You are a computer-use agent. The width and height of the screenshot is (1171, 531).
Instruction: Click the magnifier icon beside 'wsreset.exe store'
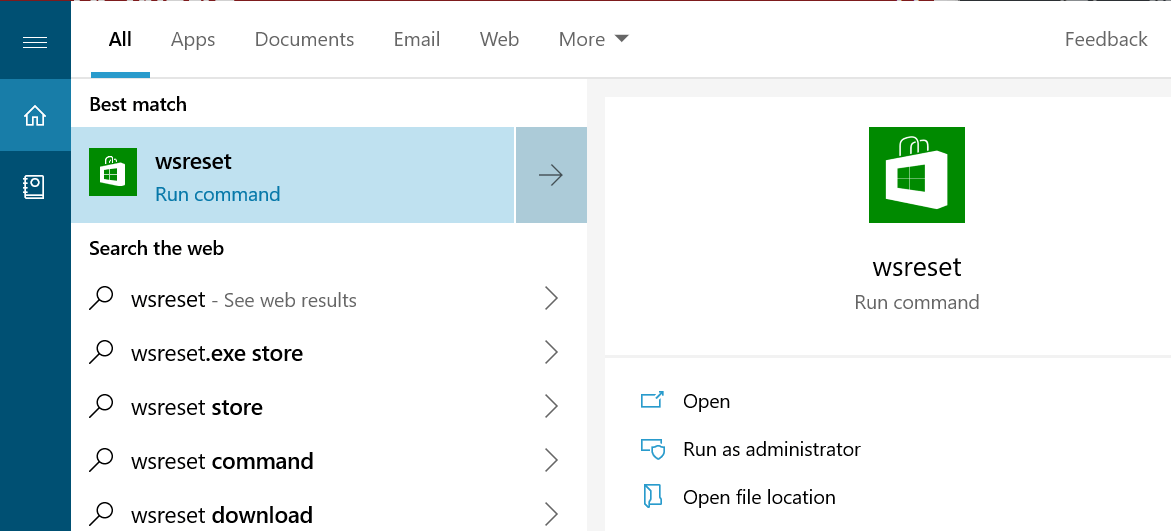(x=101, y=353)
